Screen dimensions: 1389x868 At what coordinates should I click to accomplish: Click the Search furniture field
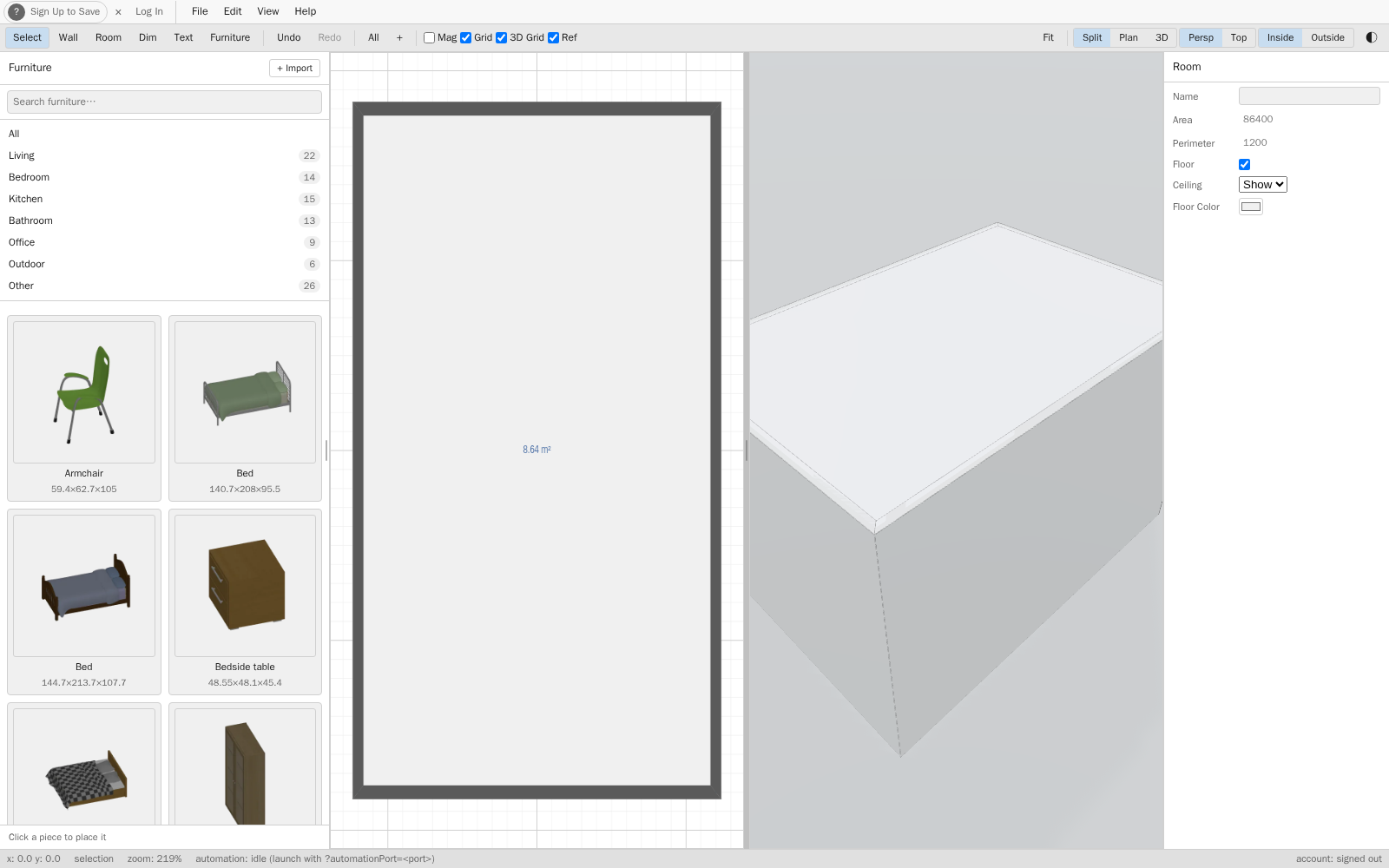click(x=164, y=102)
